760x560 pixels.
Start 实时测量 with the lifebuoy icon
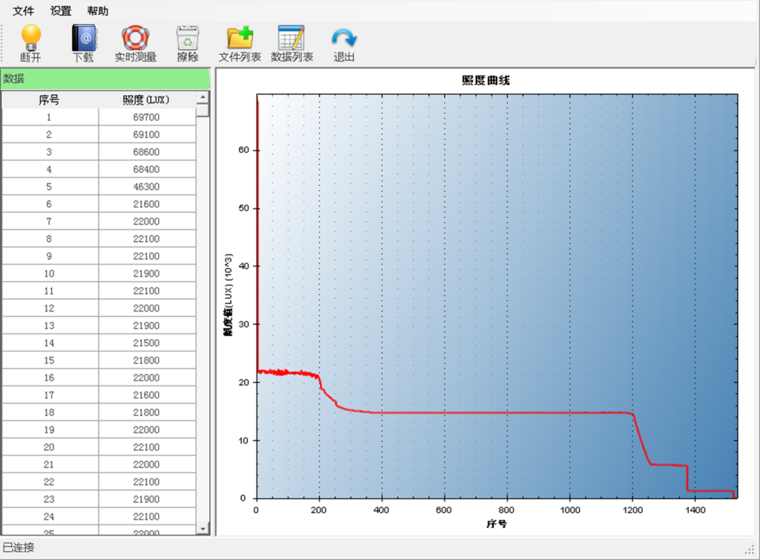pyautogui.click(x=135, y=38)
